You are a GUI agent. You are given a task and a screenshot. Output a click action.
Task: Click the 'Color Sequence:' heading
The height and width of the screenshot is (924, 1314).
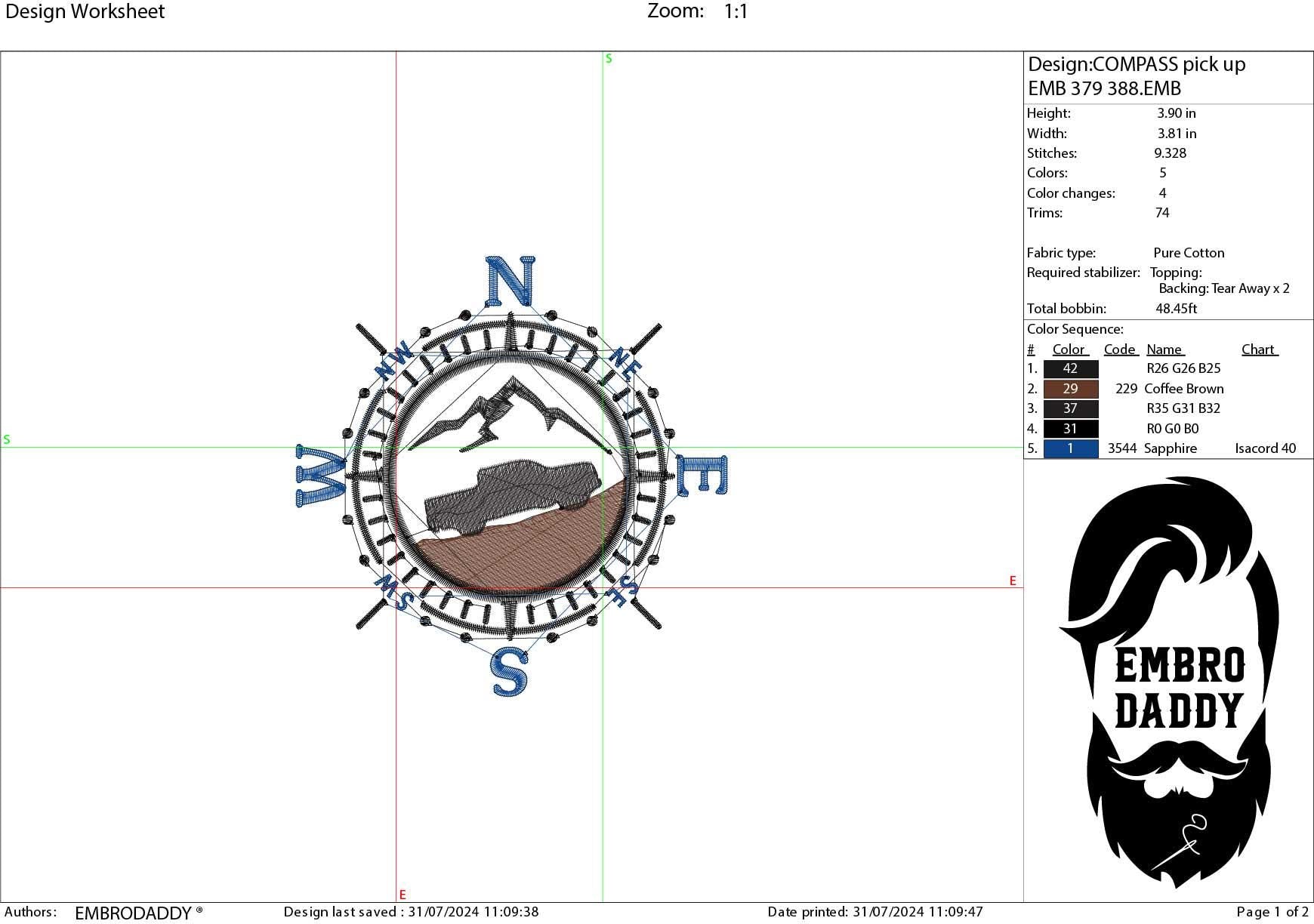1075,329
